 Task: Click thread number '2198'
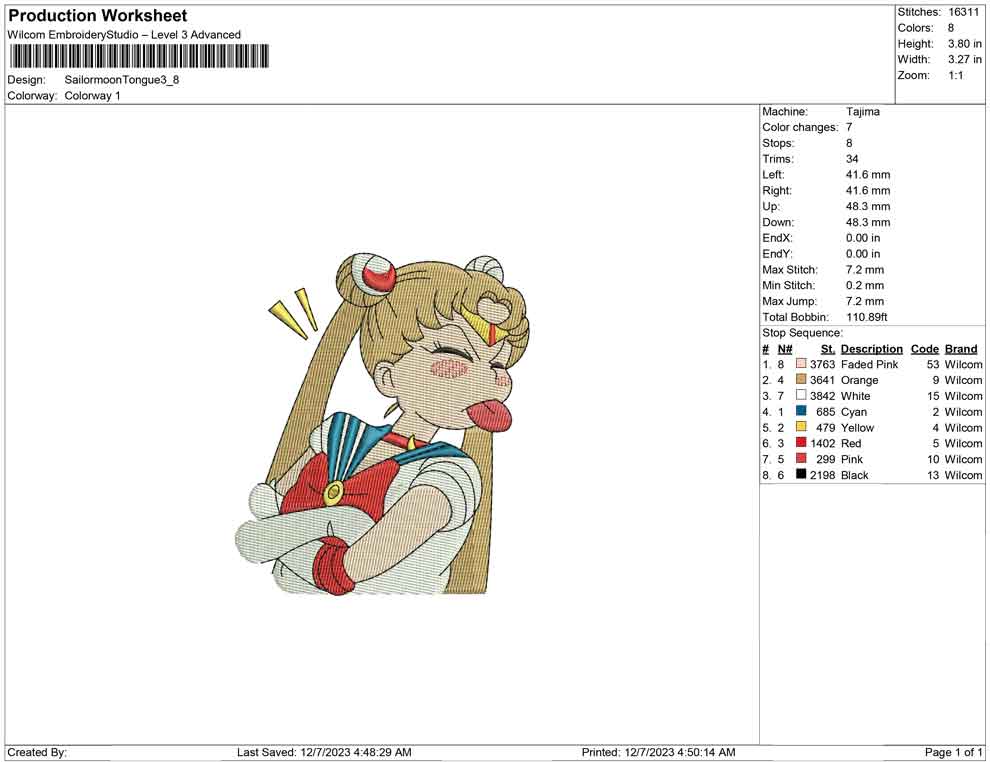pos(823,475)
